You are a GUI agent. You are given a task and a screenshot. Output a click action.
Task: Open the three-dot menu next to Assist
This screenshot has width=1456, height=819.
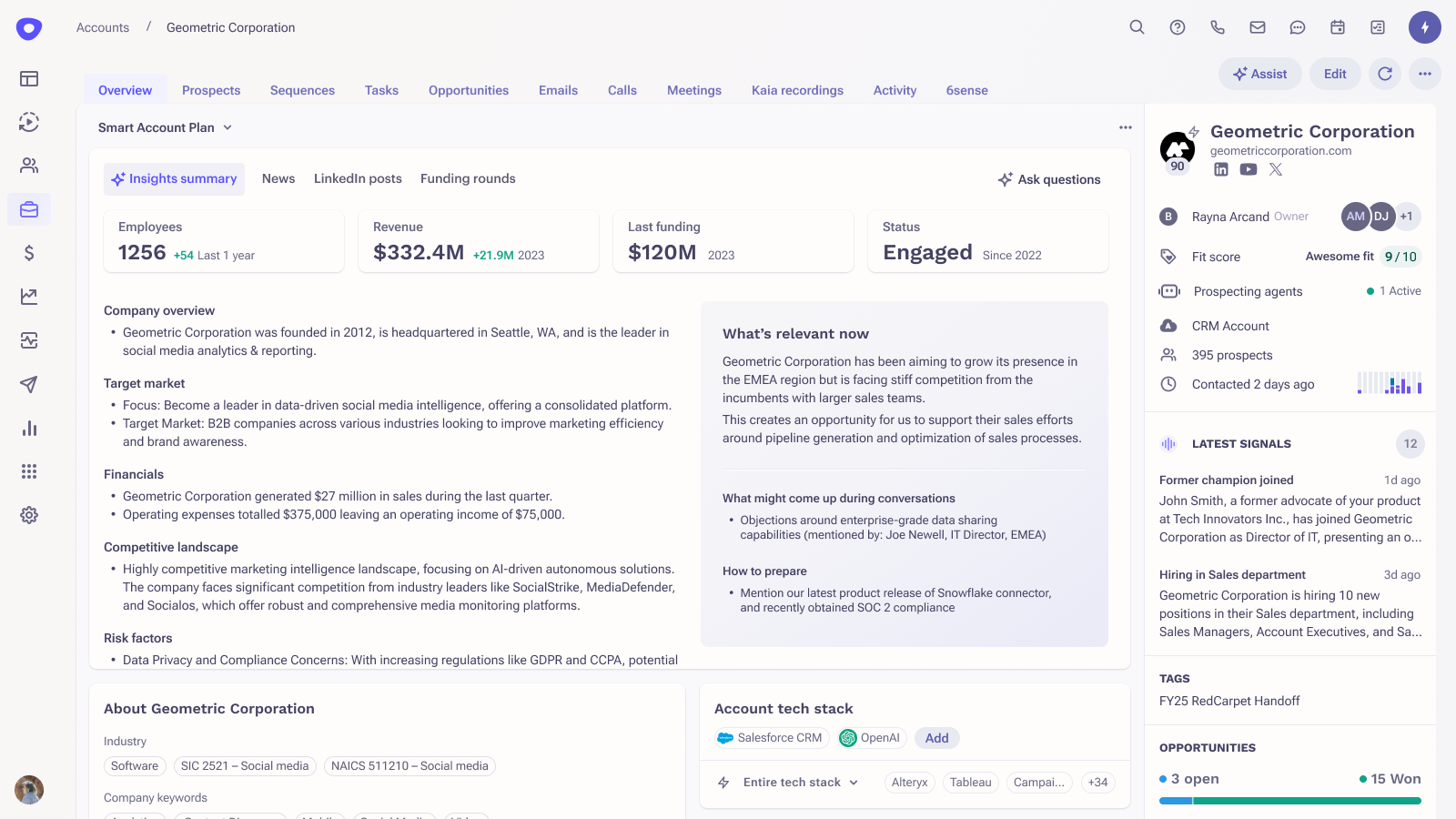[x=1424, y=74]
